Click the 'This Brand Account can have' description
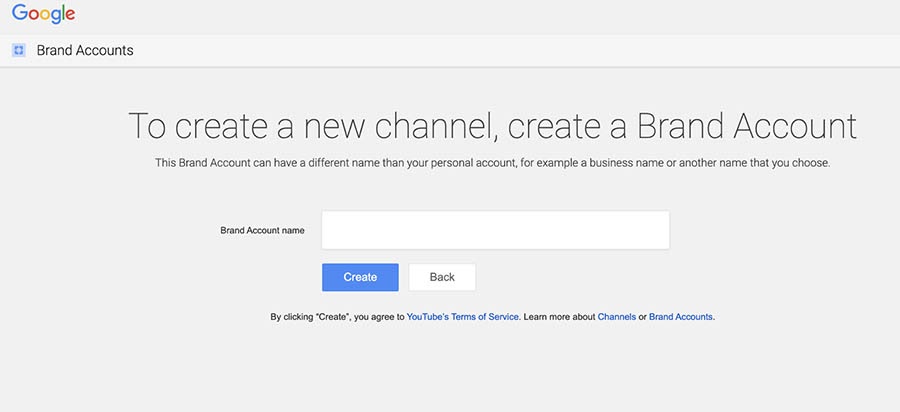This screenshot has height=412, width=900. pyautogui.click(x=492, y=163)
